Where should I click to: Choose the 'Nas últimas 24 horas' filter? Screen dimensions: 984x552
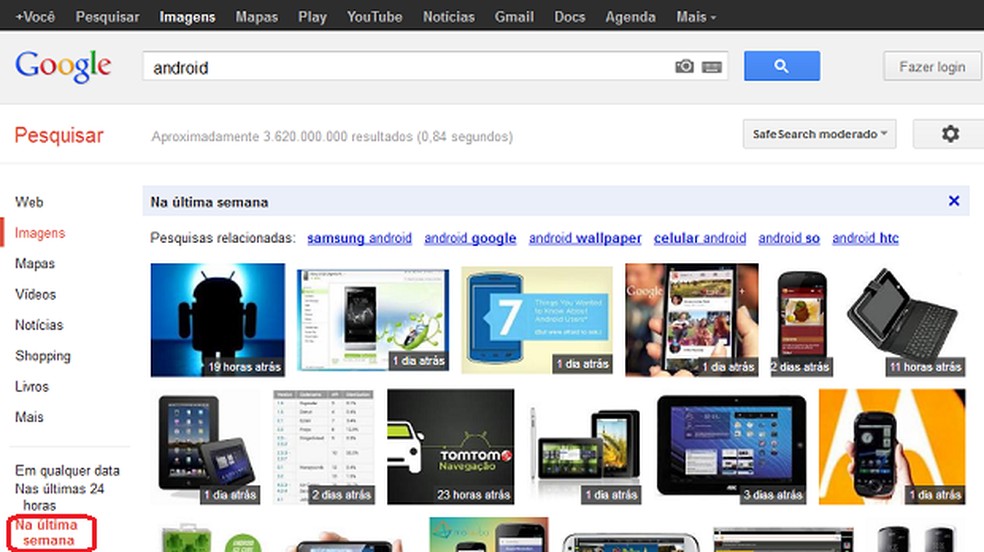tap(59, 497)
